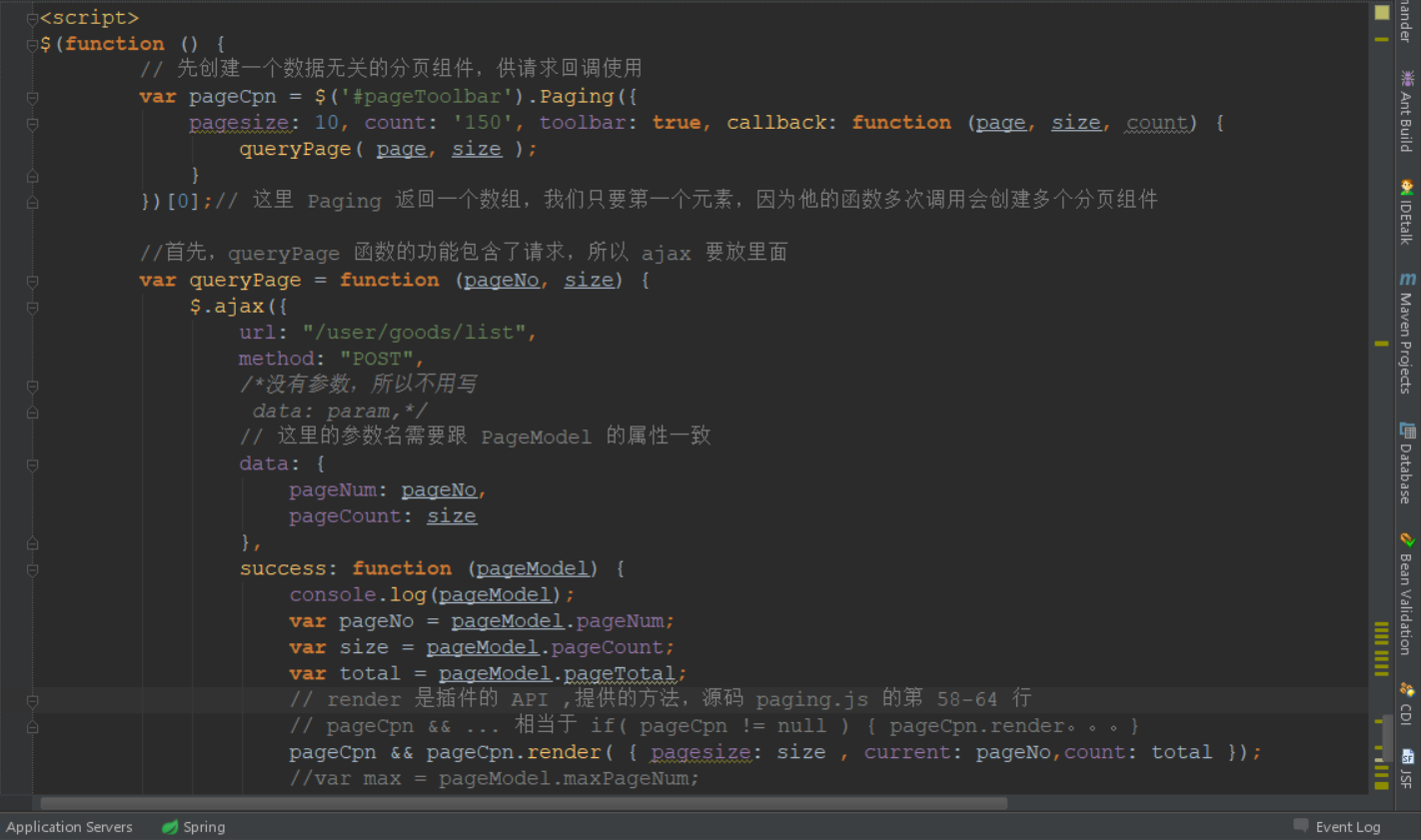Click fold end marker at })[0]; line
The image size is (1421, 840).
[32, 202]
